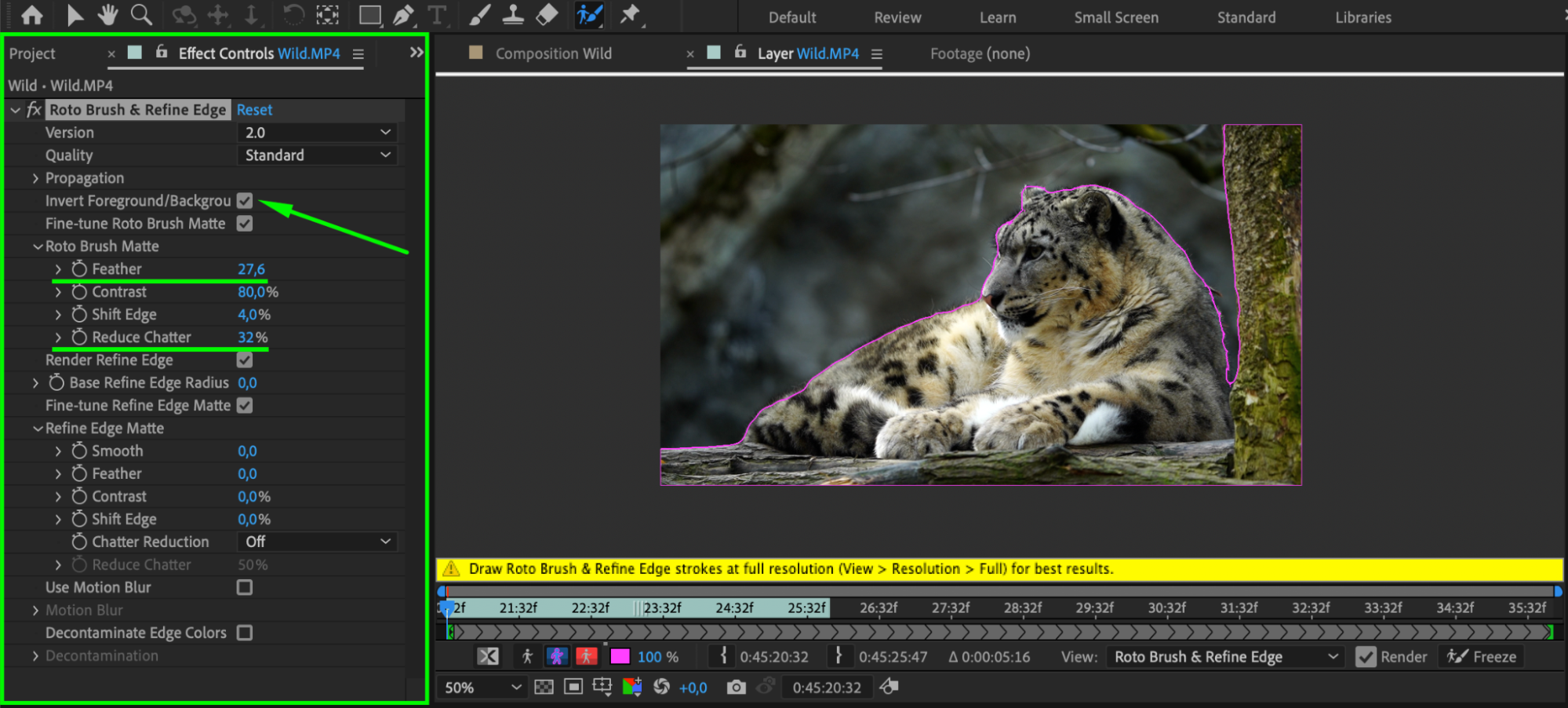Switch to the Composition Wild tab
Image resolution: width=1568 pixels, height=708 pixels.
tap(553, 53)
